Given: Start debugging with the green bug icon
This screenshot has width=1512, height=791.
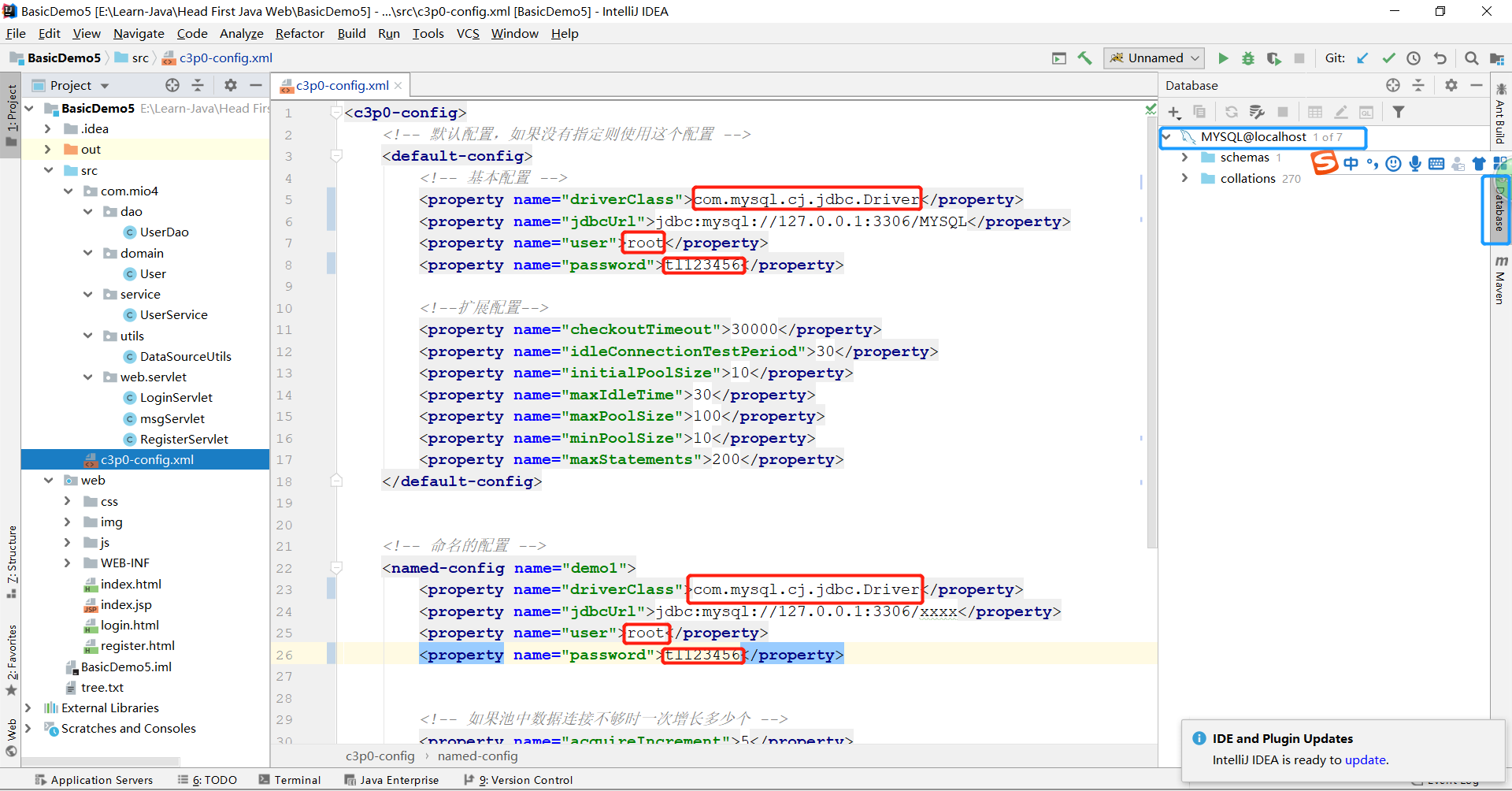Looking at the screenshot, I should coord(1248,58).
